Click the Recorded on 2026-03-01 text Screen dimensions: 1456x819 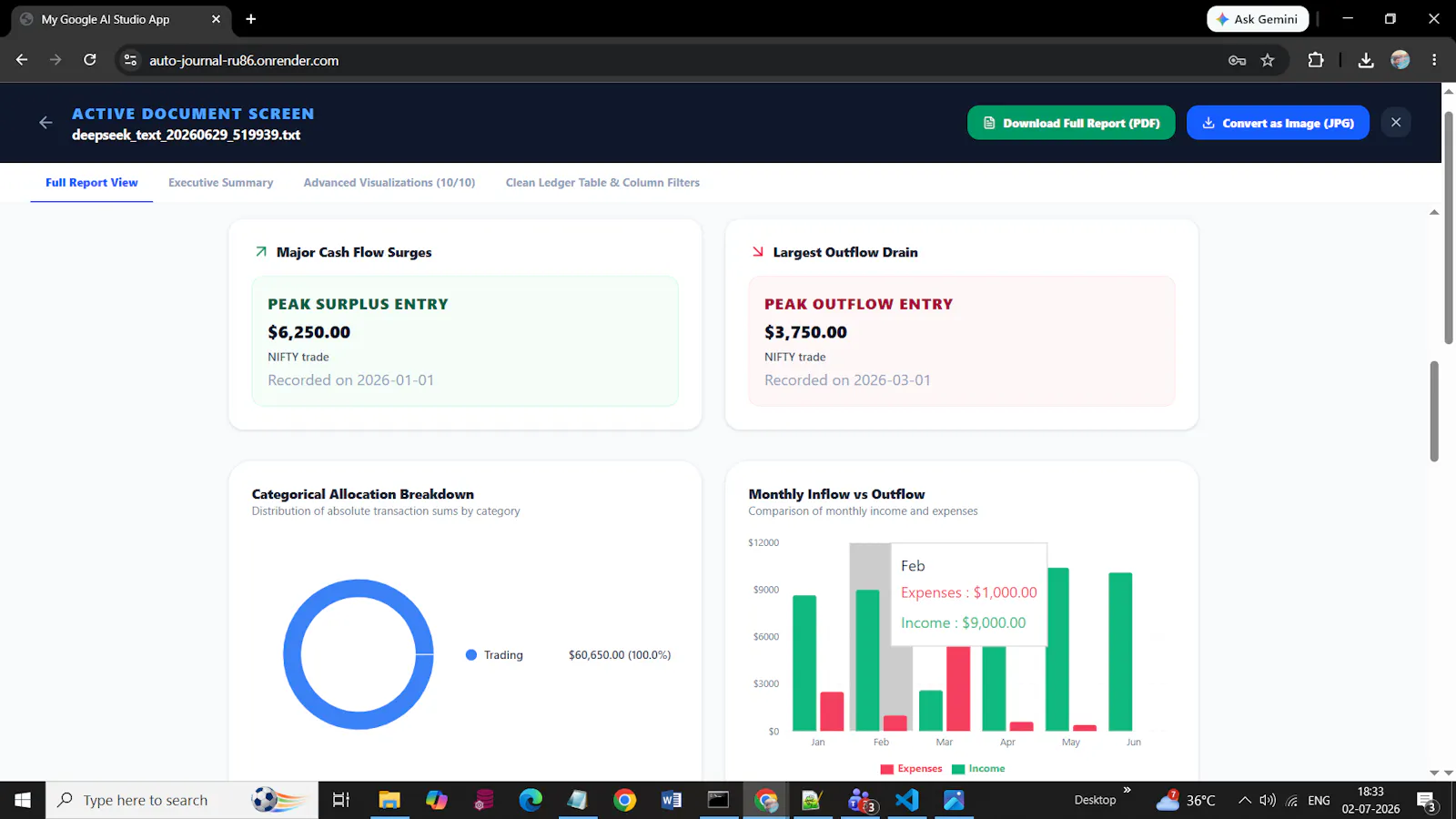[847, 380]
